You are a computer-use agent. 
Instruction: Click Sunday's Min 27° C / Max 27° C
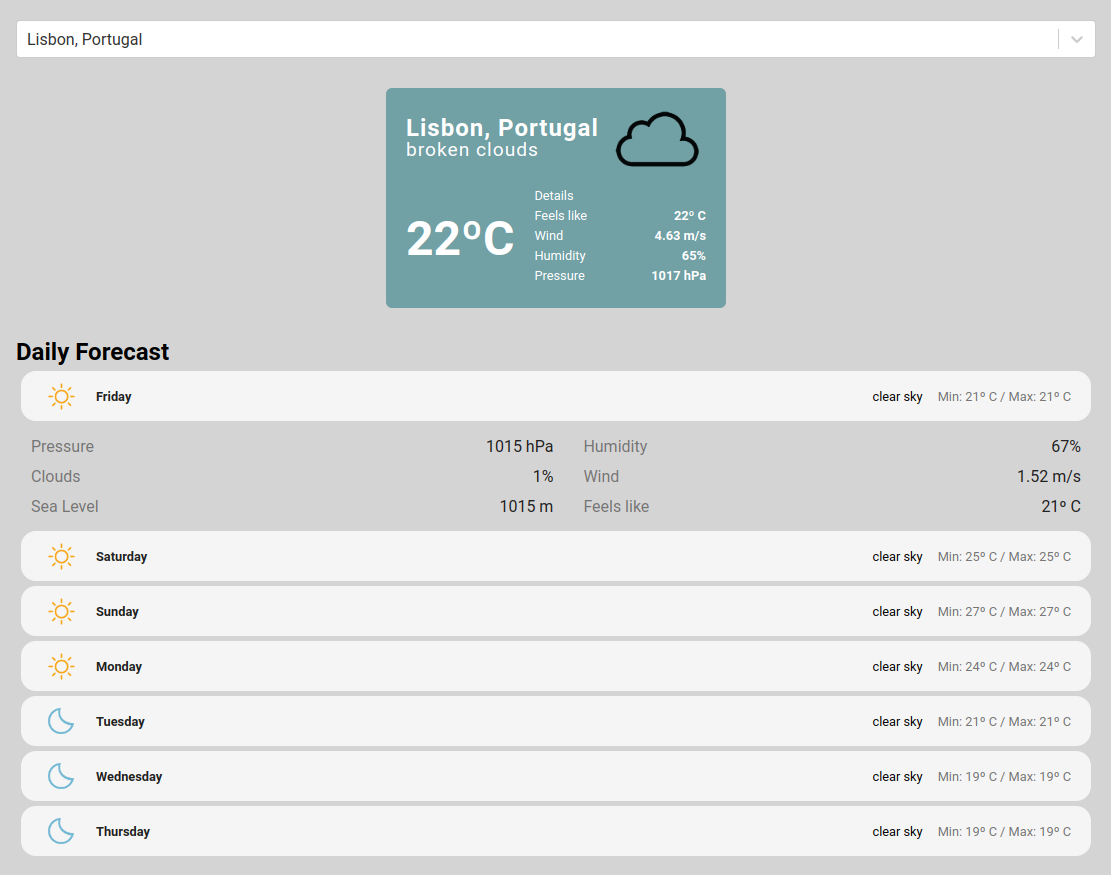coord(1004,611)
